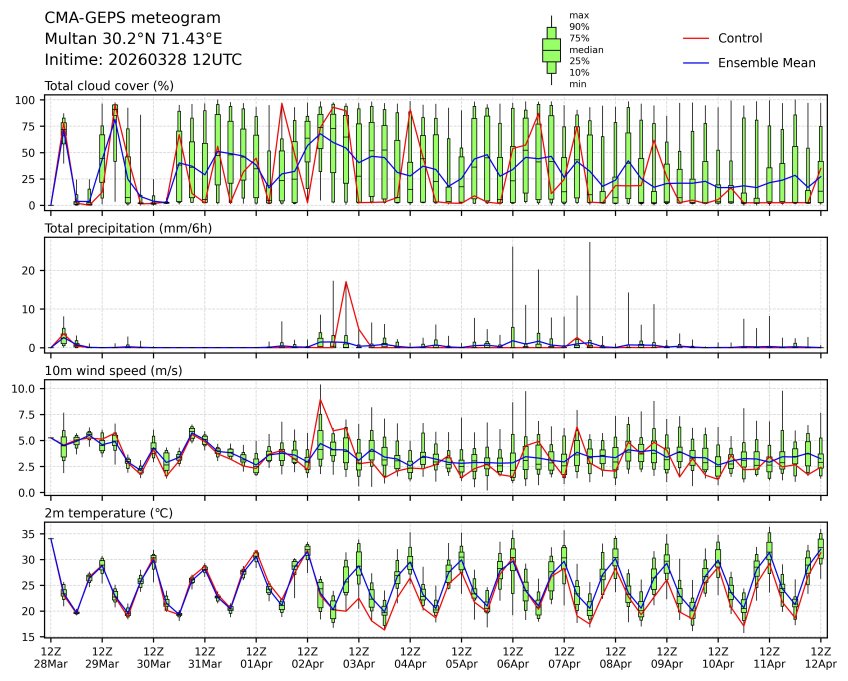Click the 12Z 28Mar time axis label
848x681 pixels.
click(x=51, y=658)
